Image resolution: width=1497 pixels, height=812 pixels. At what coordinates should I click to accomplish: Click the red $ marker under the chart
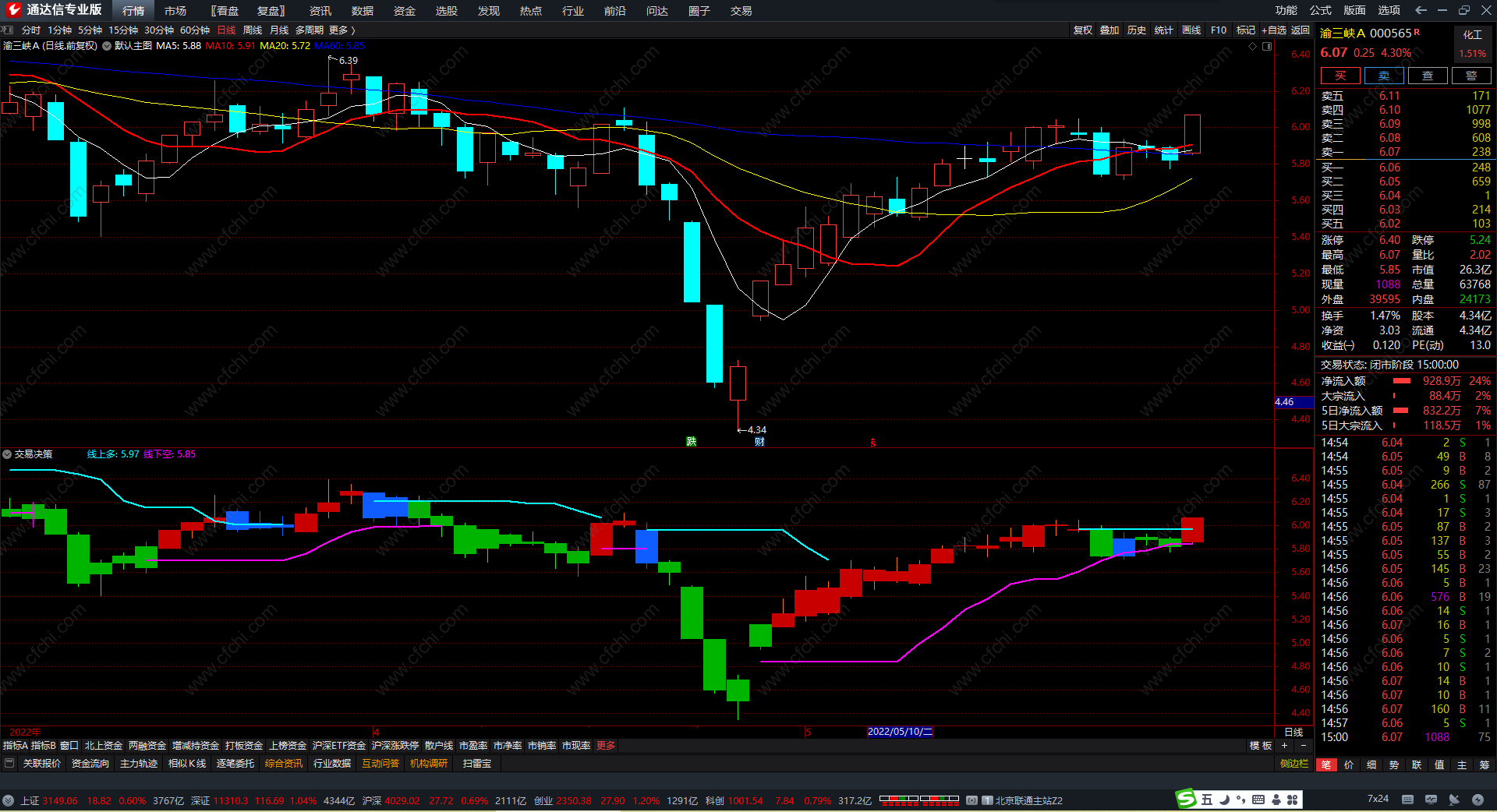point(873,443)
